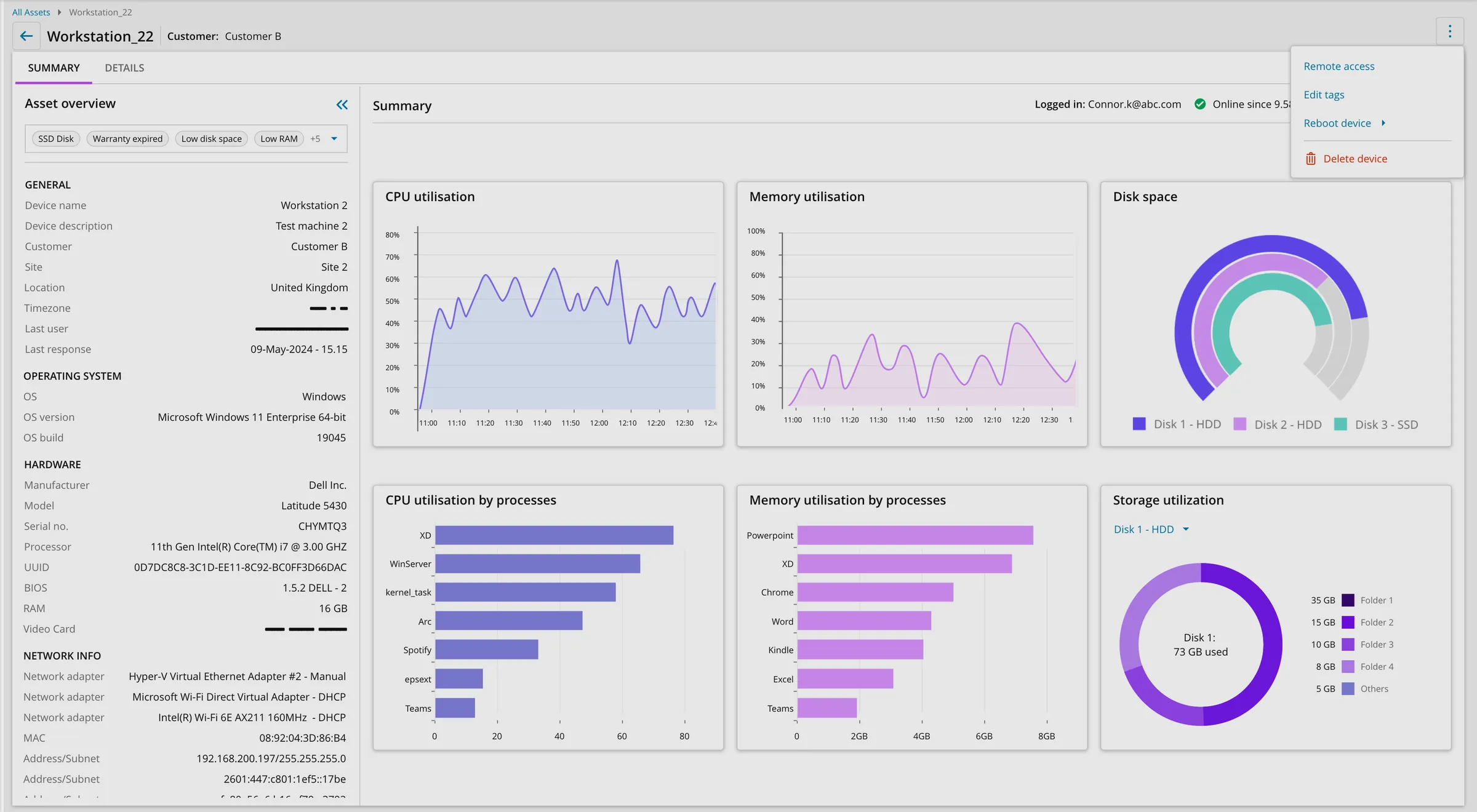Click the Folder 1 legend swatch
This screenshot has width=1477, height=812.
(1348, 600)
